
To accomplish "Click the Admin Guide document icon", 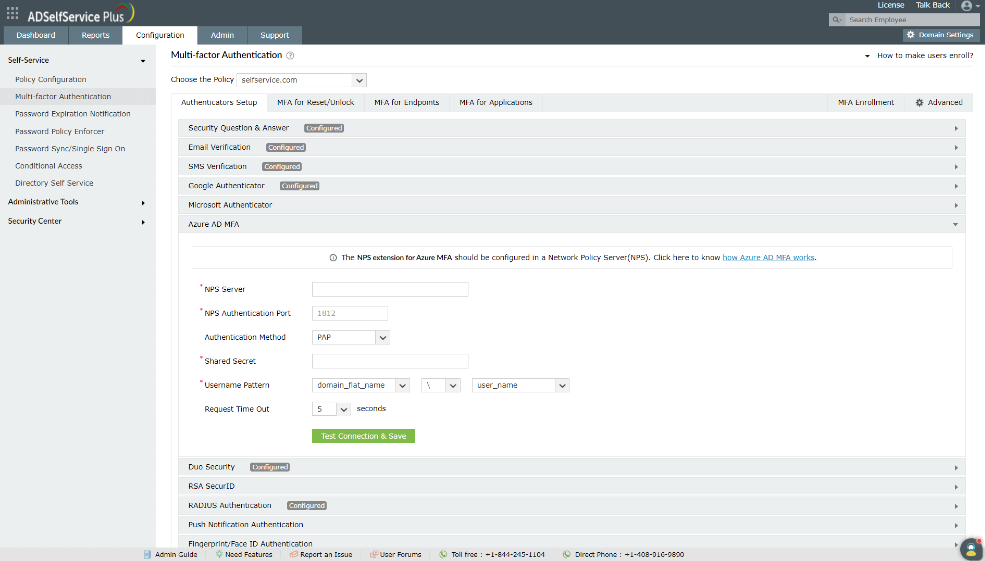I will (147, 554).
